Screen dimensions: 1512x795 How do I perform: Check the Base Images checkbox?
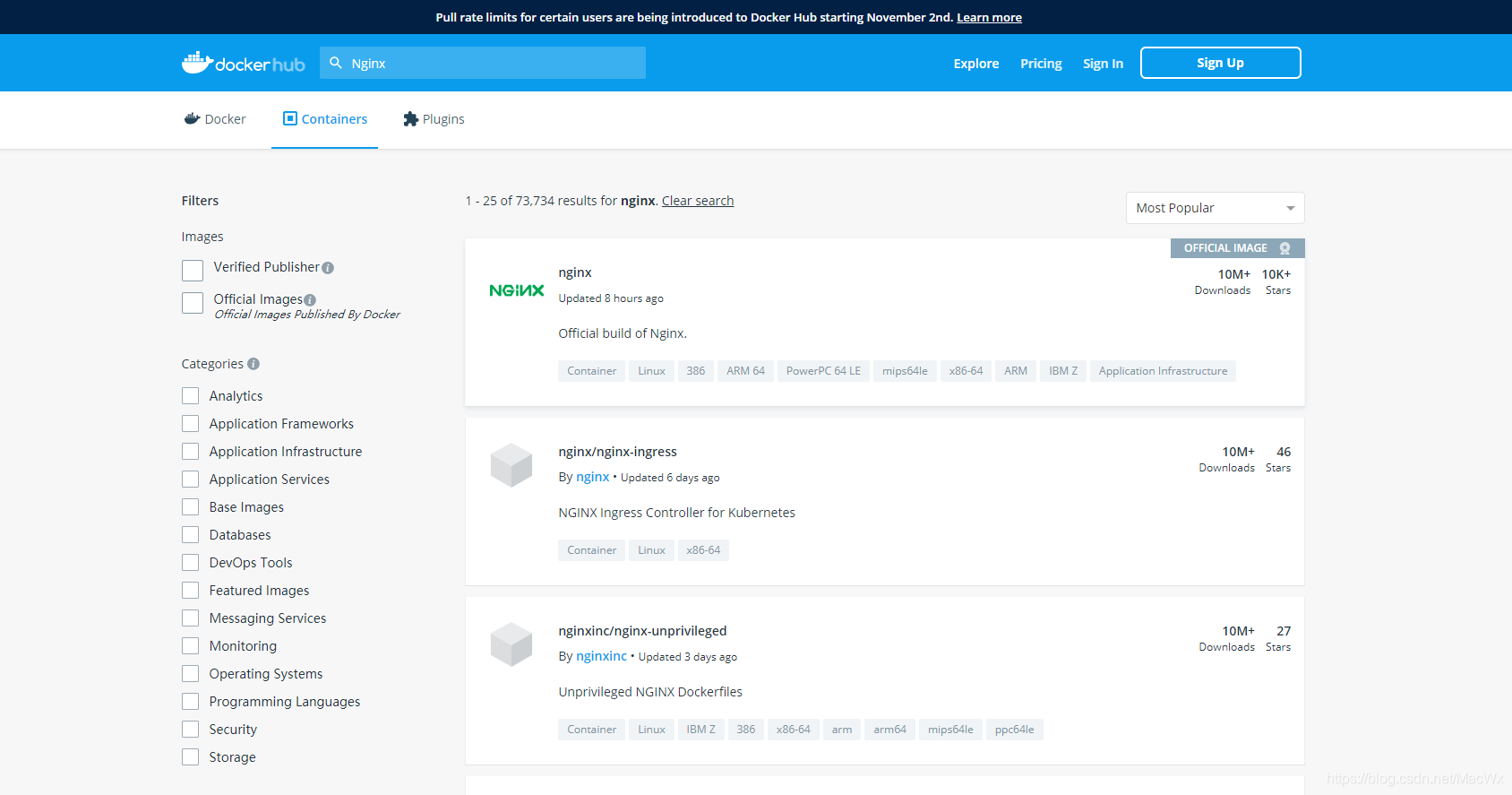coord(191,507)
